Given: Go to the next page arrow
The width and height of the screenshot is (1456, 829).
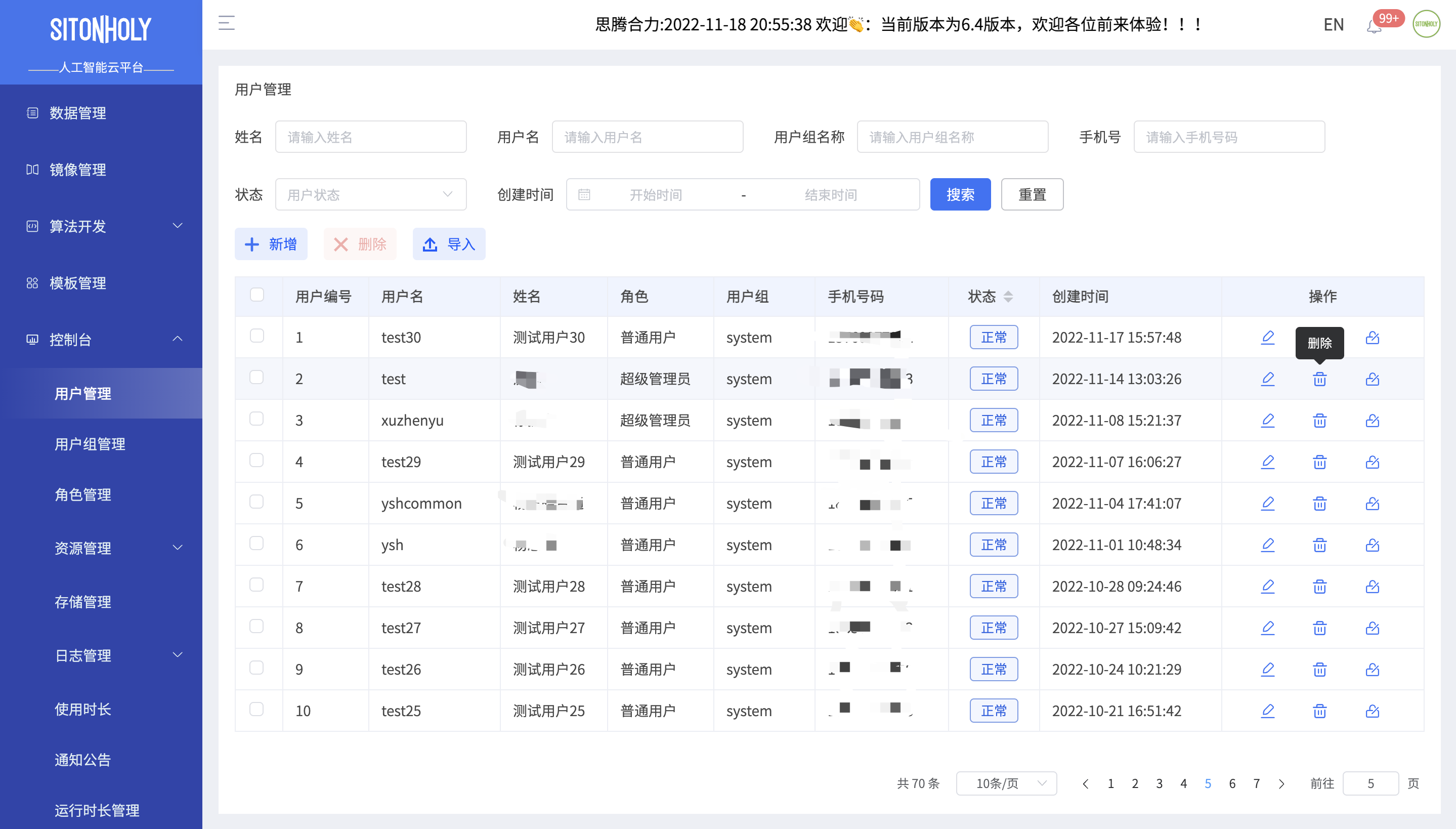Looking at the screenshot, I should coord(1281,784).
